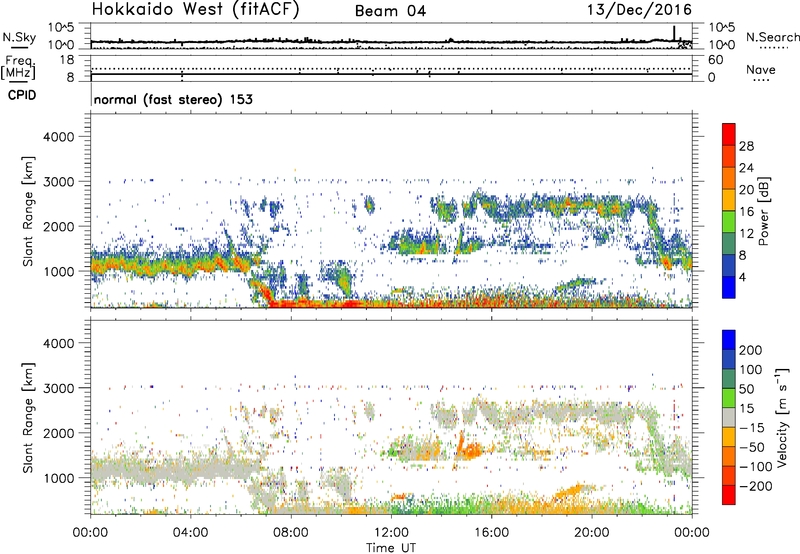This screenshot has width=800, height=554.
Task: Click the "CPID" row label
Action: coord(22,95)
